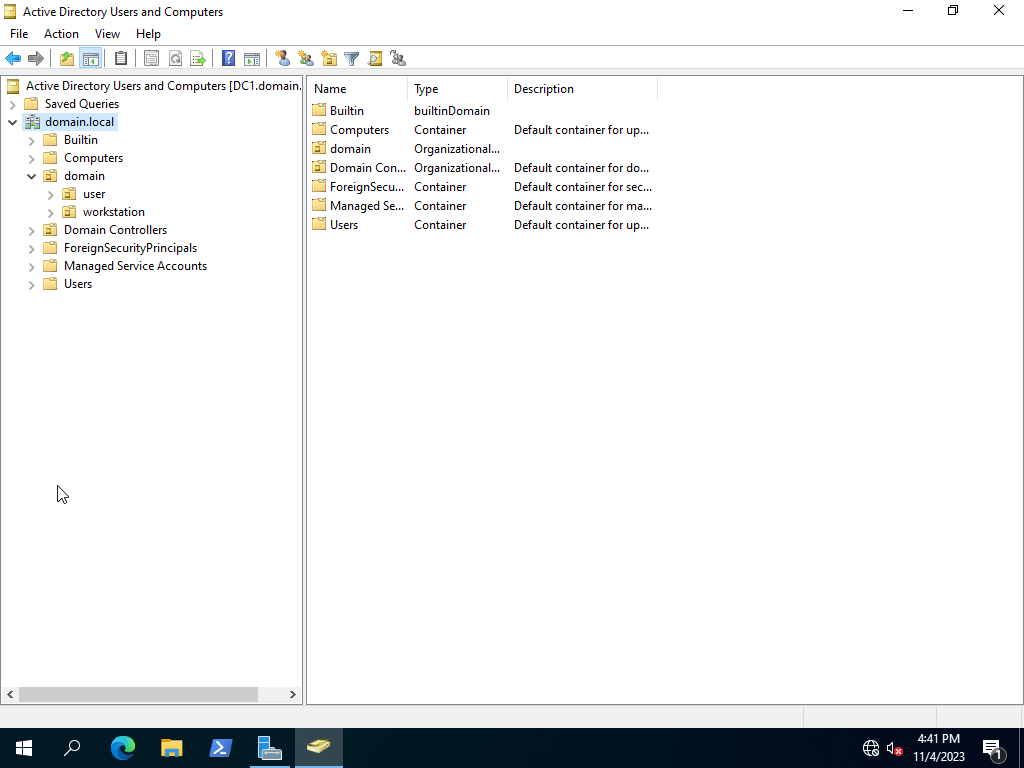The width and height of the screenshot is (1024, 768).
Task: Click the clipboard toolbar icon
Action: 121,59
